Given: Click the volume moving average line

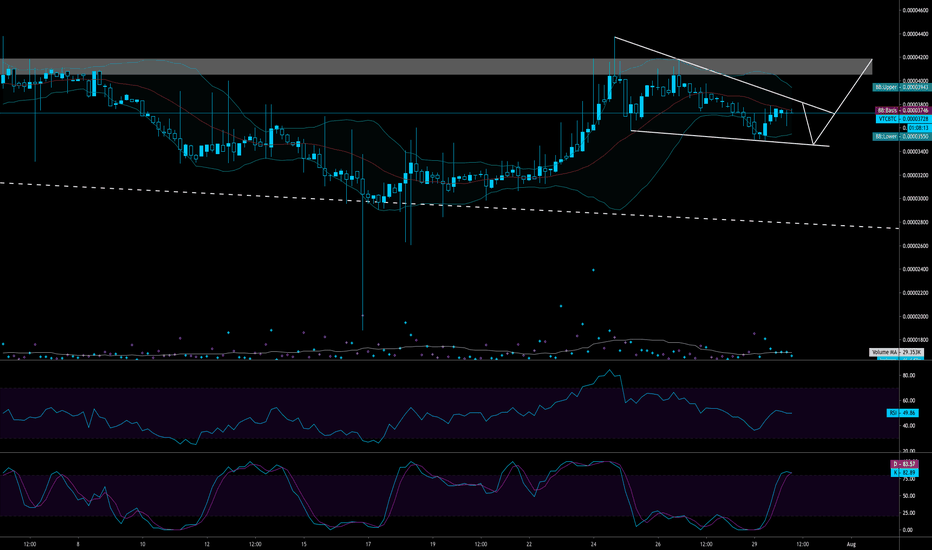Looking at the screenshot, I should 397,349.
